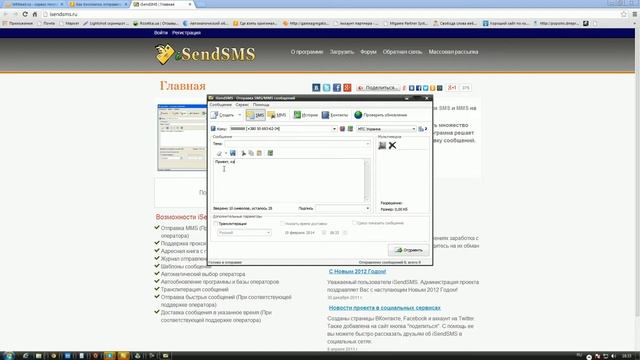This screenshot has height=360, width=640.
Task: Click the Создать (create) toolbar button
Action: coord(223,115)
